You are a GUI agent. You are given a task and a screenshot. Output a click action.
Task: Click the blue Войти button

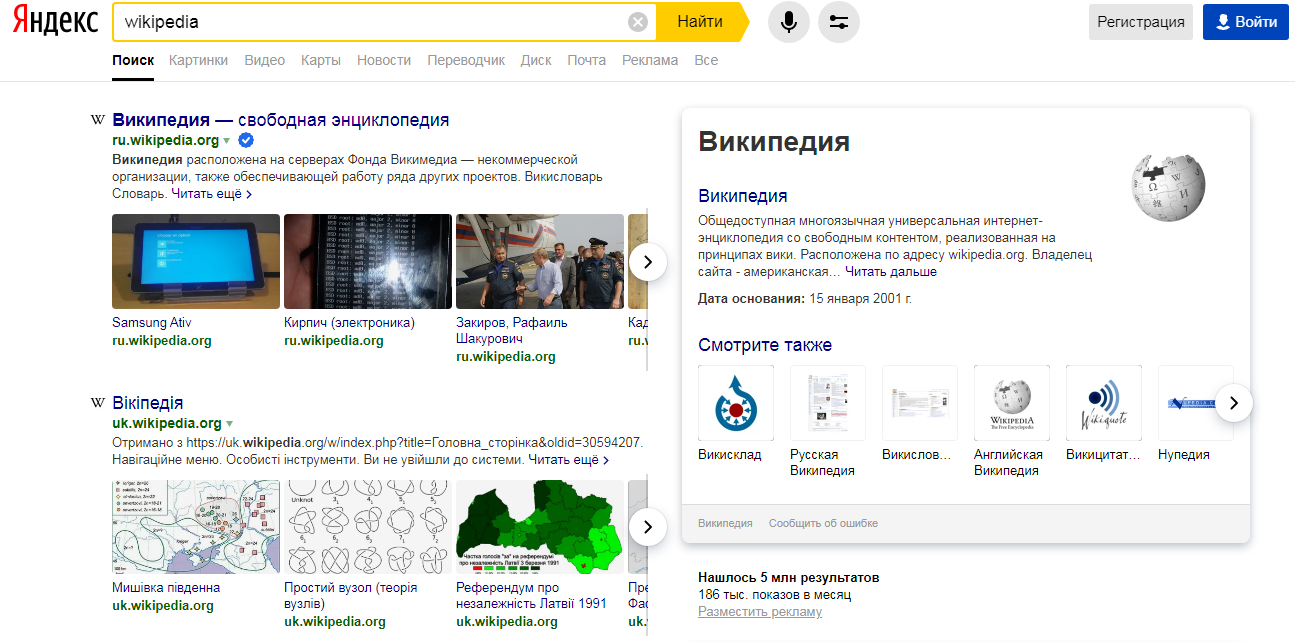[x=1246, y=22]
